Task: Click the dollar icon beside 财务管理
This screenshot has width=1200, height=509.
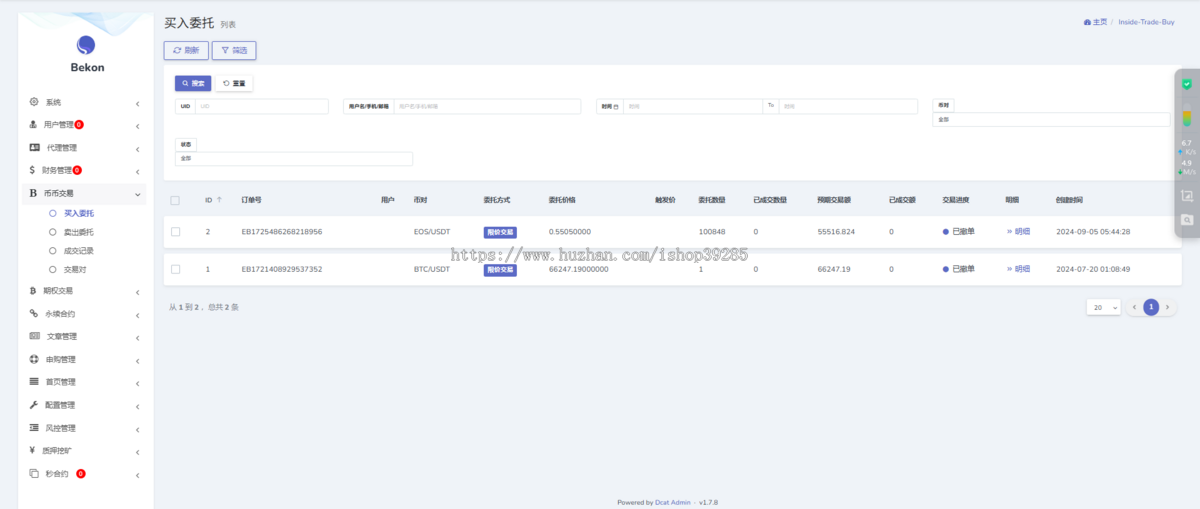Action: 33,170
